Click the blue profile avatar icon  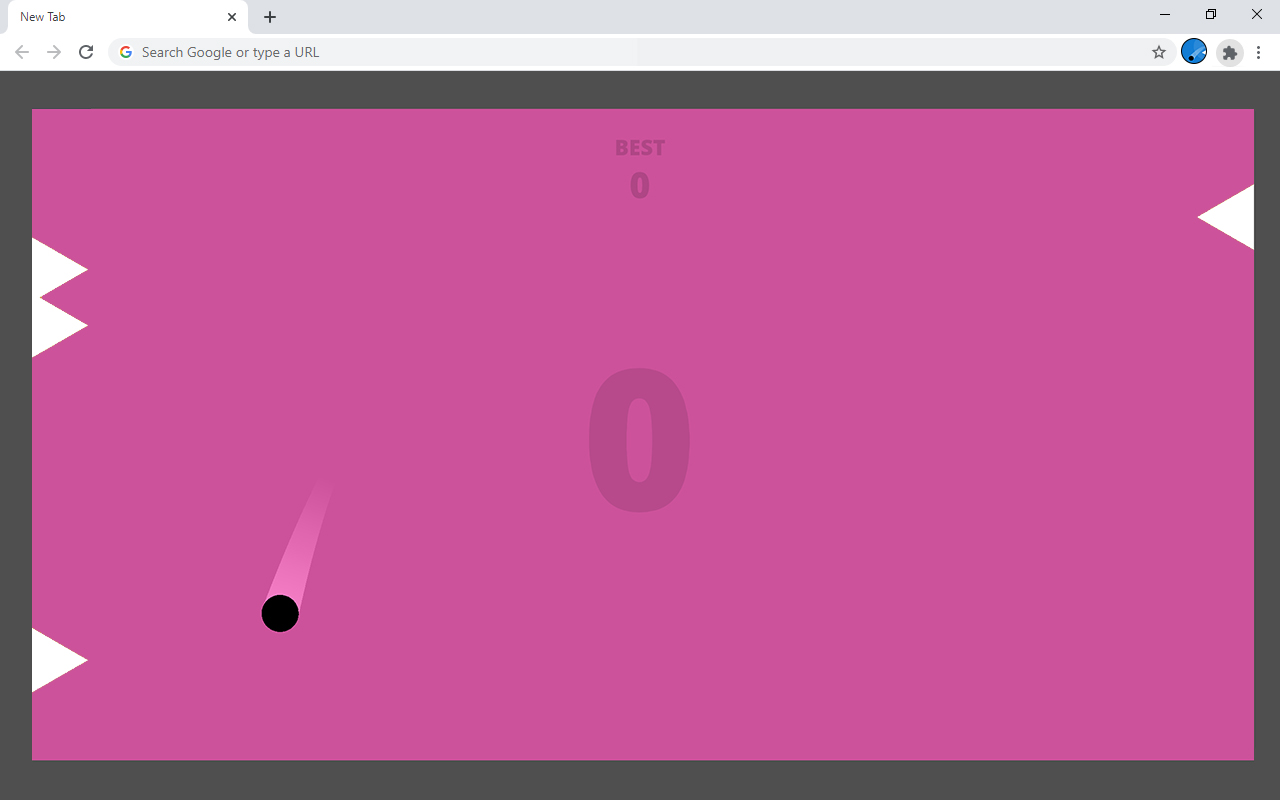click(1193, 52)
